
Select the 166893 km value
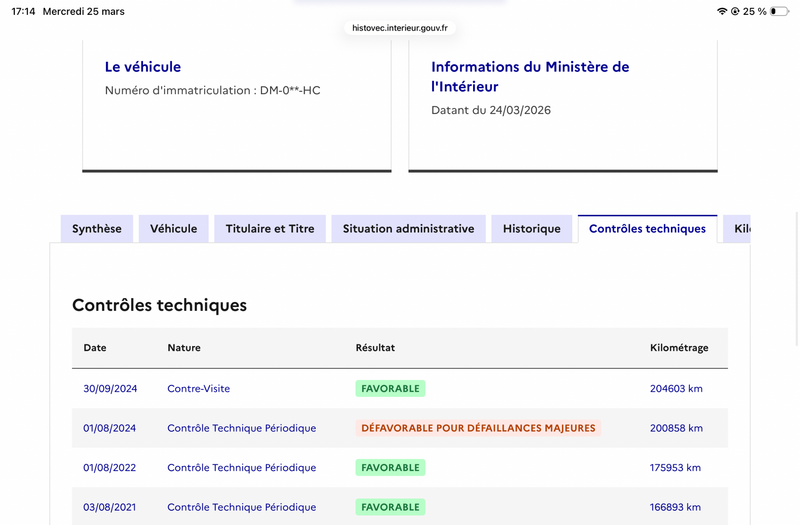pos(675,507)
